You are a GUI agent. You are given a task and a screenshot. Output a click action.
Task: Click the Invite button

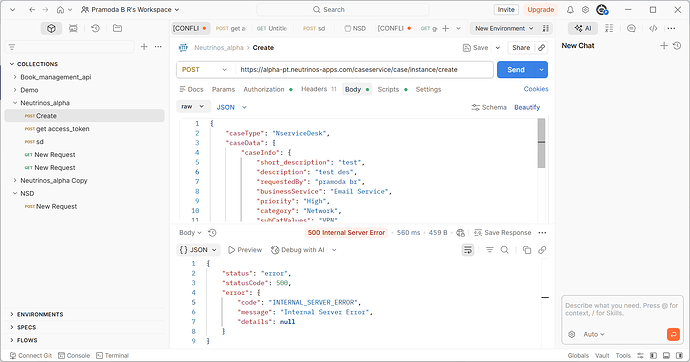tap(506, 10)
